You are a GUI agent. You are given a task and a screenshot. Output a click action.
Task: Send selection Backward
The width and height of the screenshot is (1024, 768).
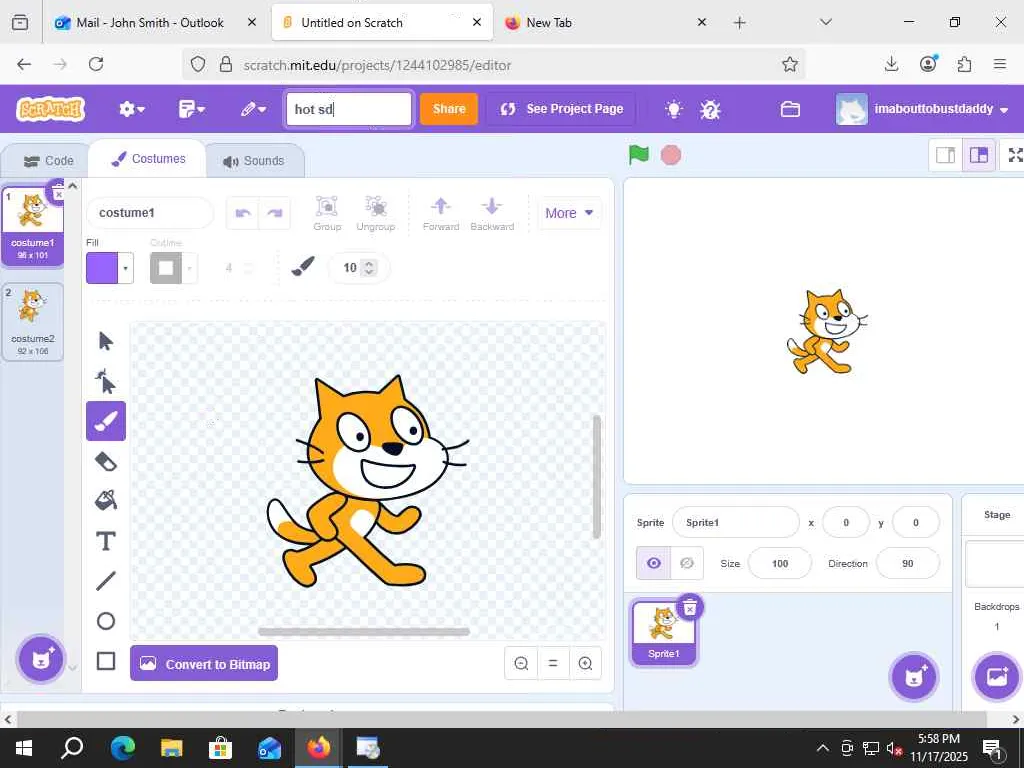(x=492, y=214)
